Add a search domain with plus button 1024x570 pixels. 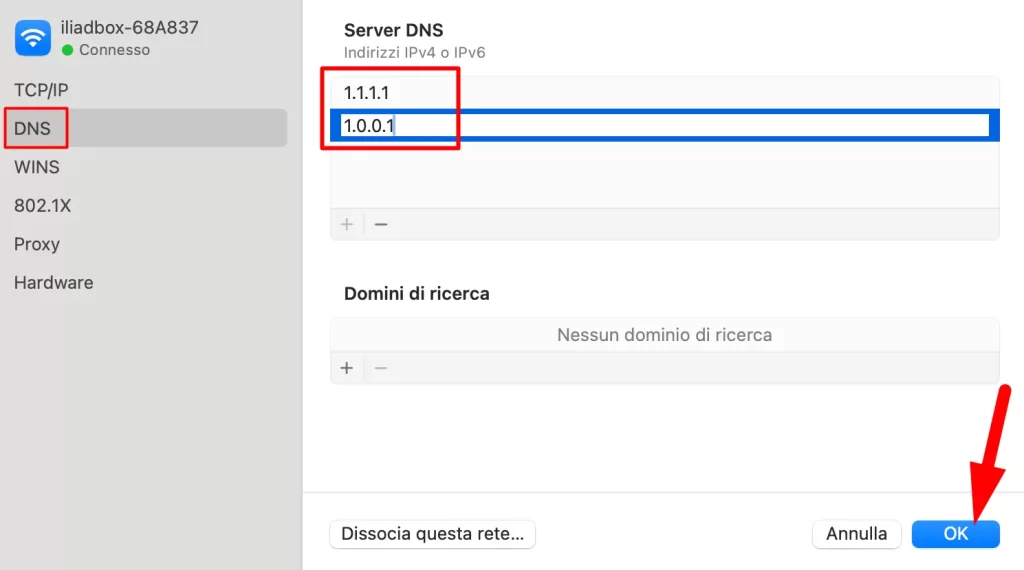click(347, 368)
